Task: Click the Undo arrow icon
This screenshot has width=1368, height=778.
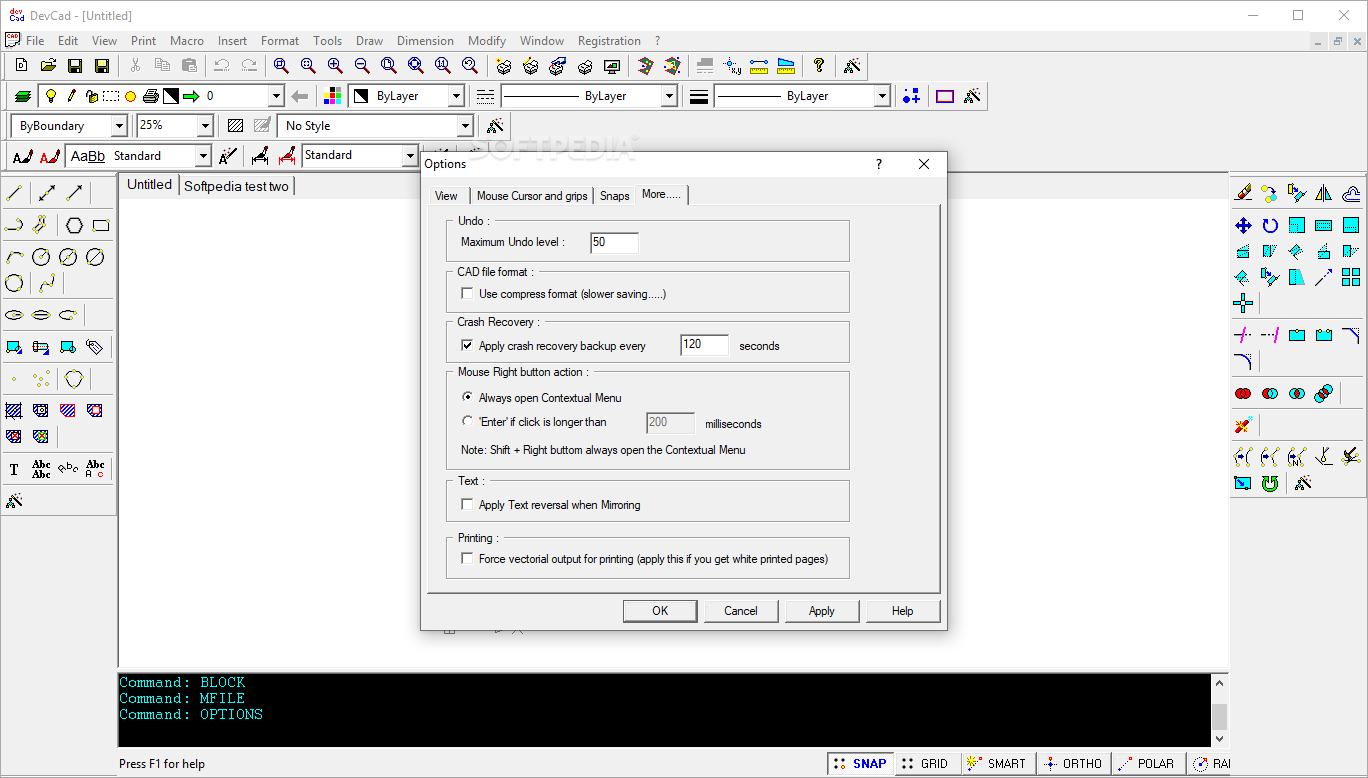Action: coord(222,66)
